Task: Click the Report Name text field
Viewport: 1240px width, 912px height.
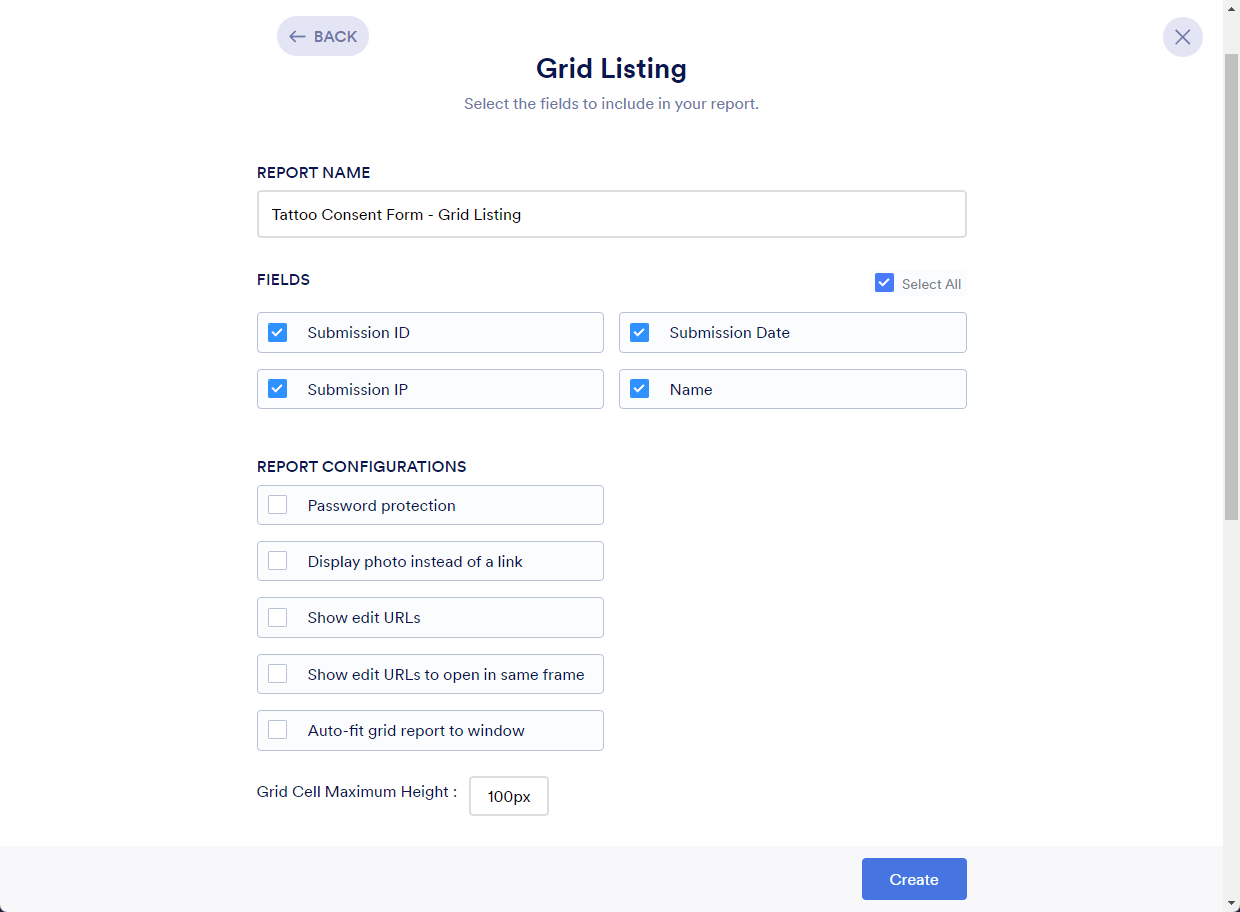Action: click(x=611, y=214)
